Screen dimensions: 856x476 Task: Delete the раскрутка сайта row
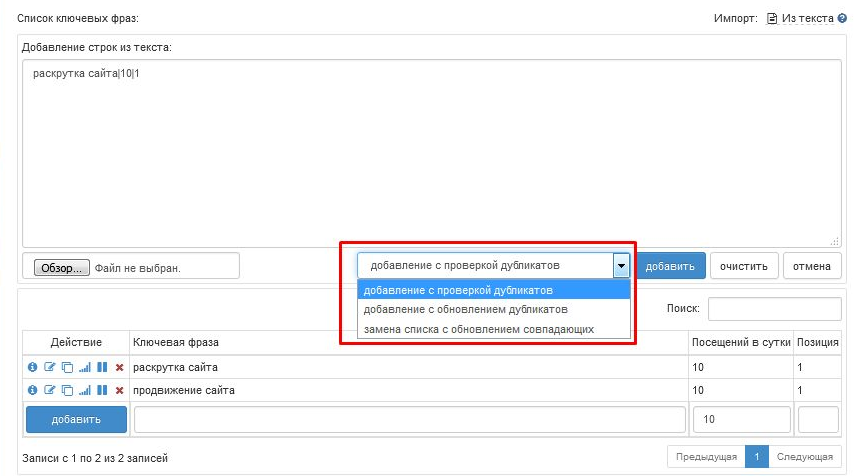119,367
